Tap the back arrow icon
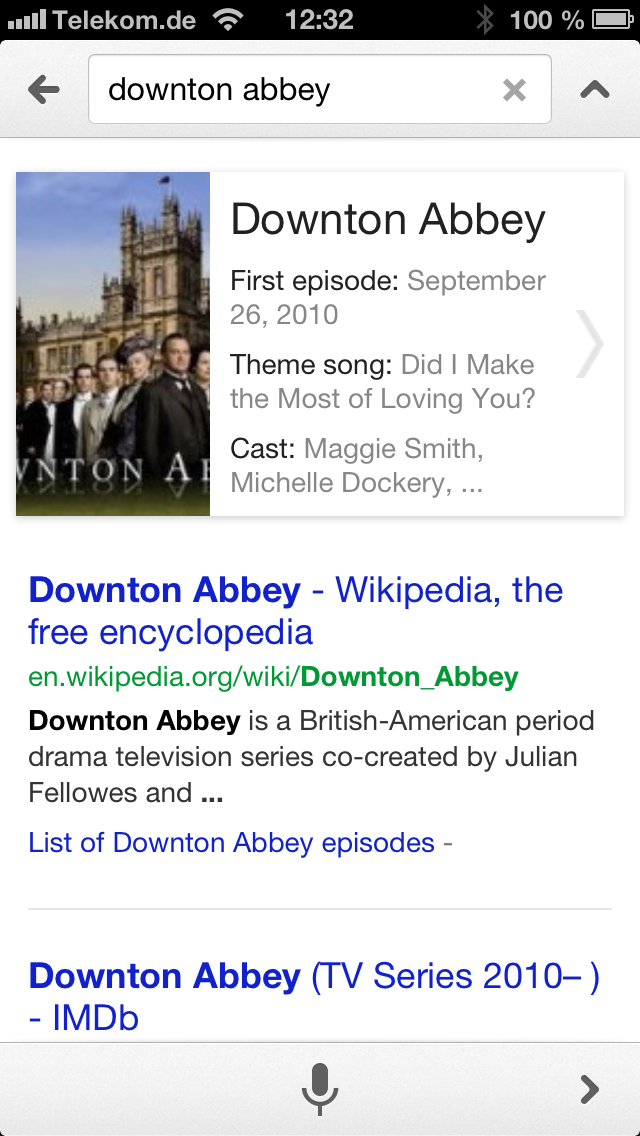This screenshot has width=640, height=1136. 44,90
